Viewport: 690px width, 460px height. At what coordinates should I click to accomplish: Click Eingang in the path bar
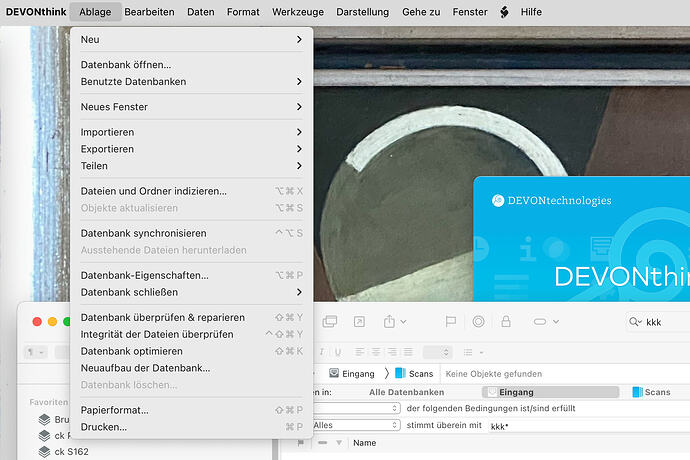click(x=352, y=374)
